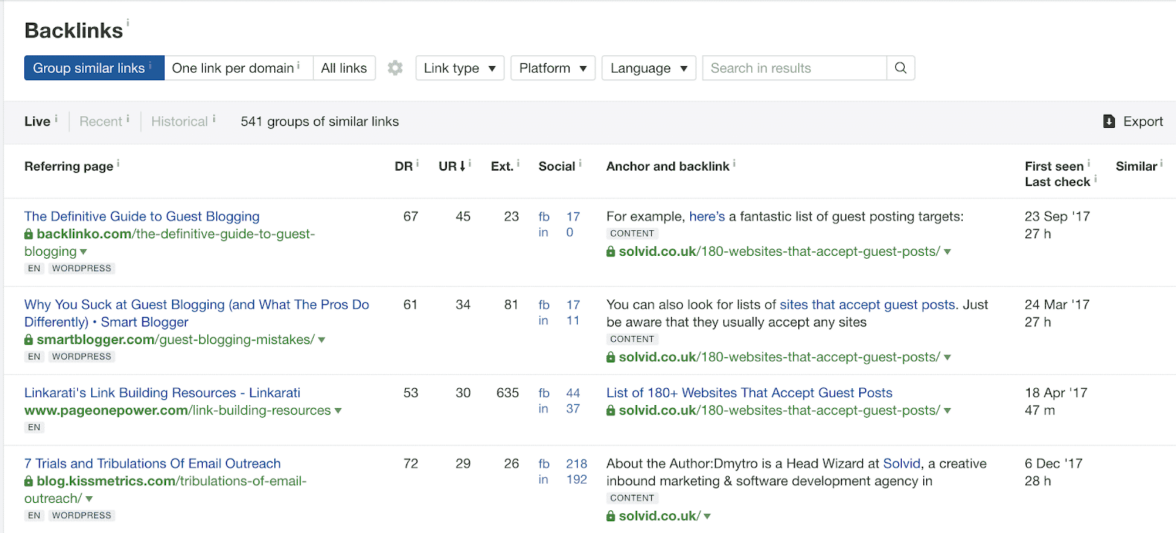Select the All links option
Viewport: 1176px width, 533px height.
click(x=344, y=68)
